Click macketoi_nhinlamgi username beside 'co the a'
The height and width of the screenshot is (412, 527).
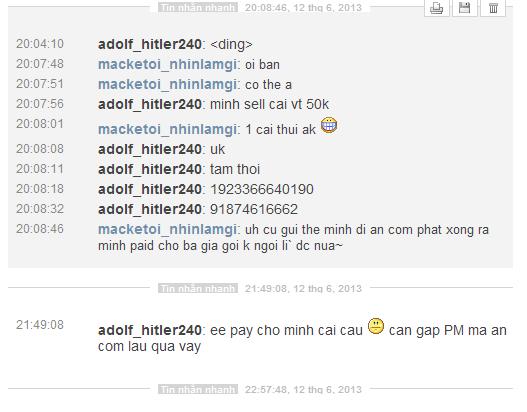coord(167,84)
